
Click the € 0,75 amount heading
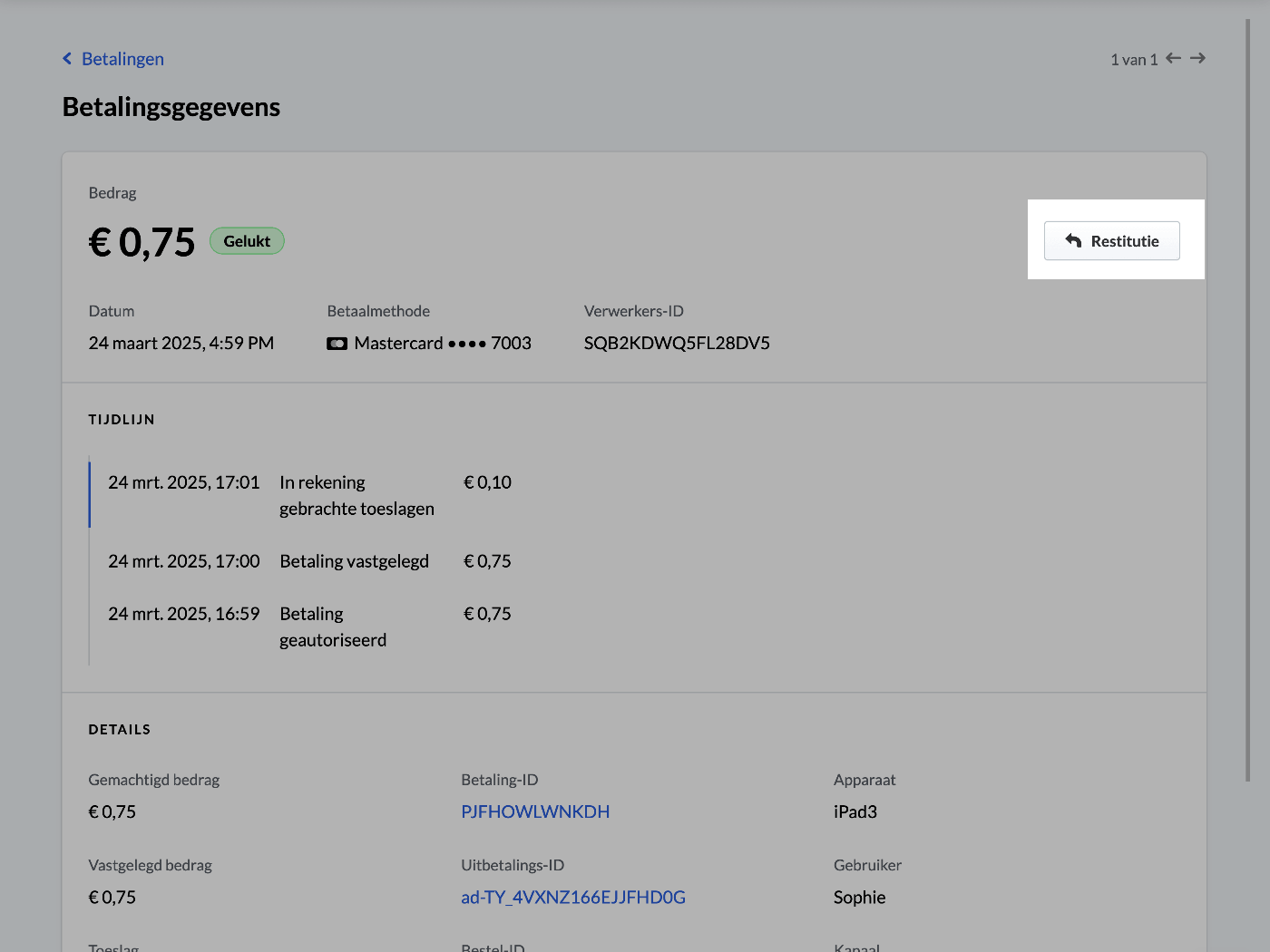coord(142,242)
